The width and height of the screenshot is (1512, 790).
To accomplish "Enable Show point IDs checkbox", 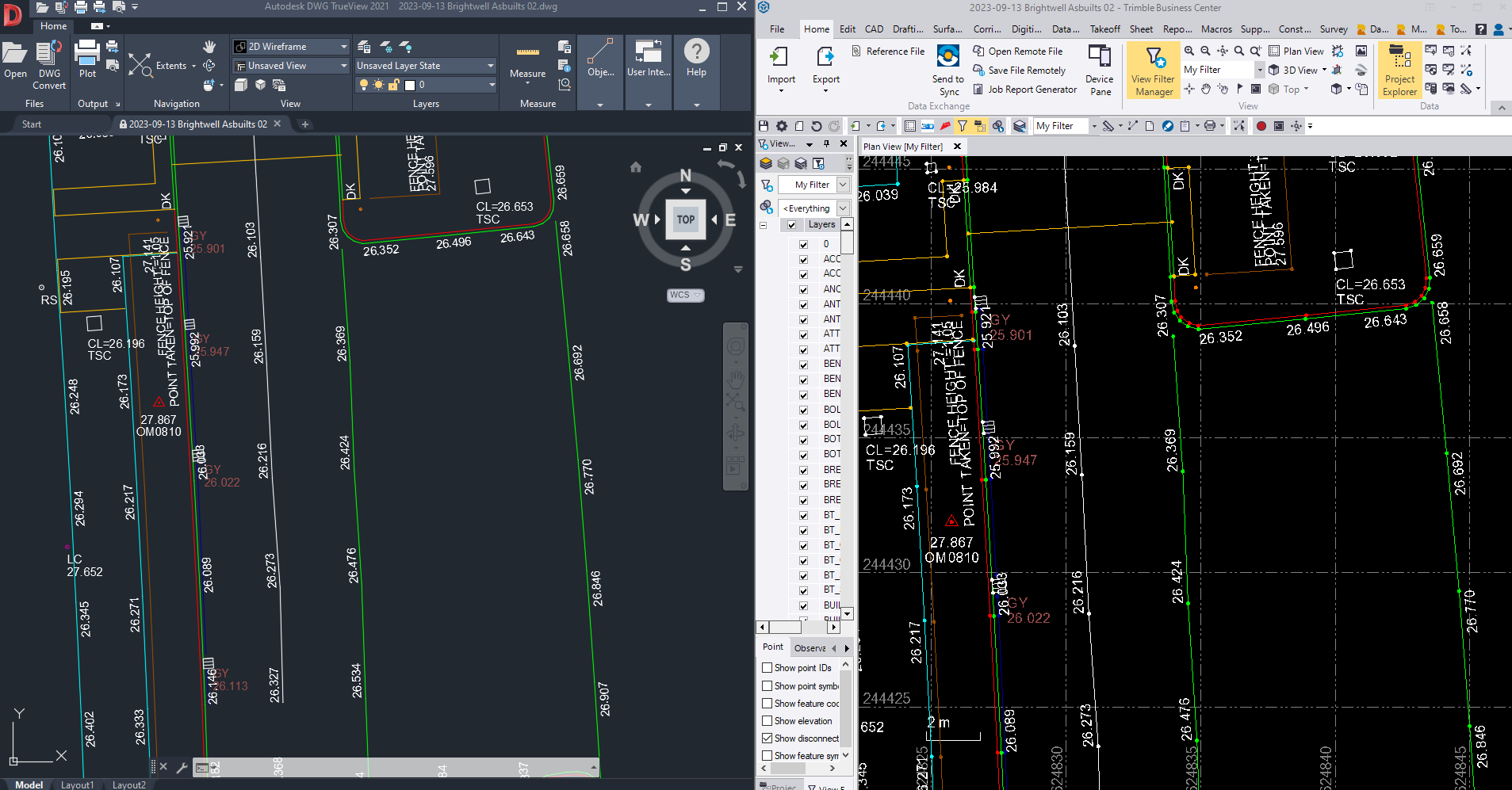I will (x=767, y=668).
